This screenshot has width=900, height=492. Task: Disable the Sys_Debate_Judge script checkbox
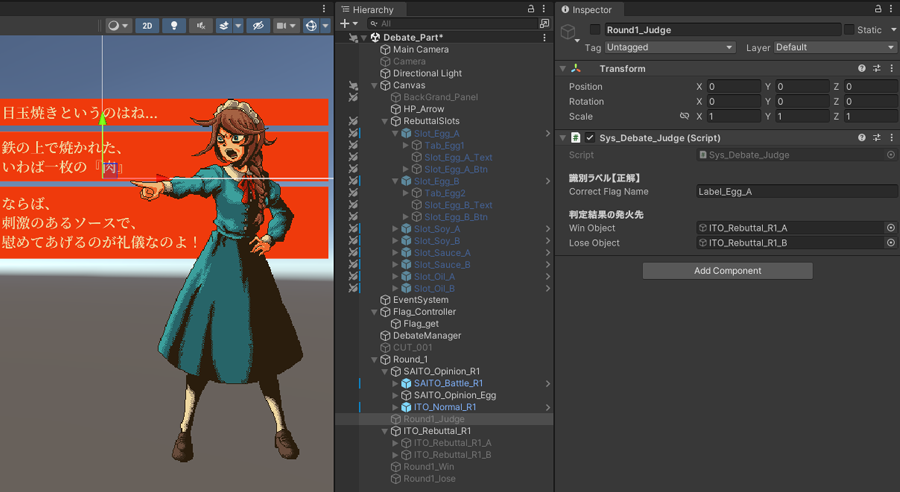click(590, 138)
